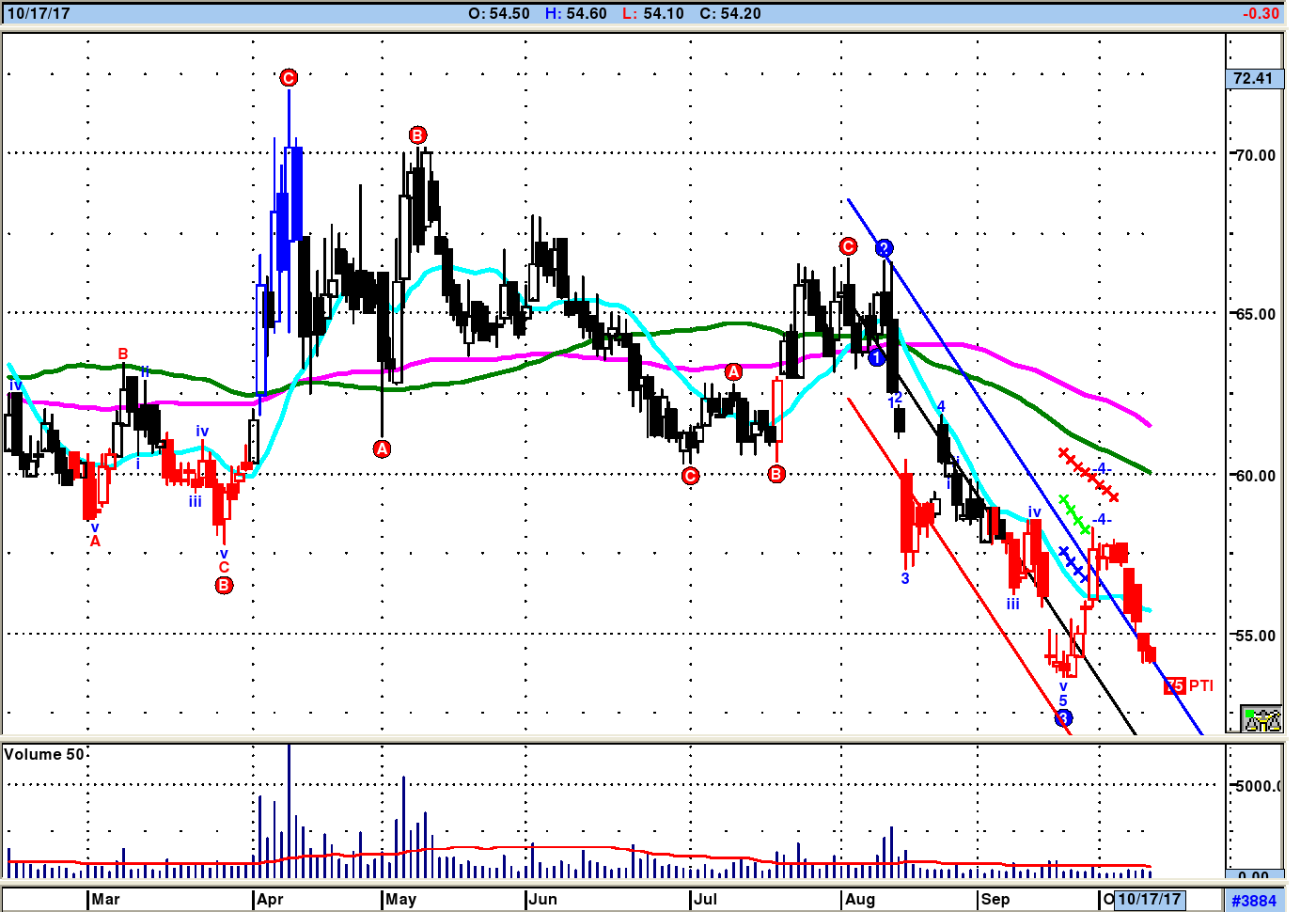Select the blue circled 2 wave marker
Viewport: 1316px width, 912px height.
coord(884,248)
